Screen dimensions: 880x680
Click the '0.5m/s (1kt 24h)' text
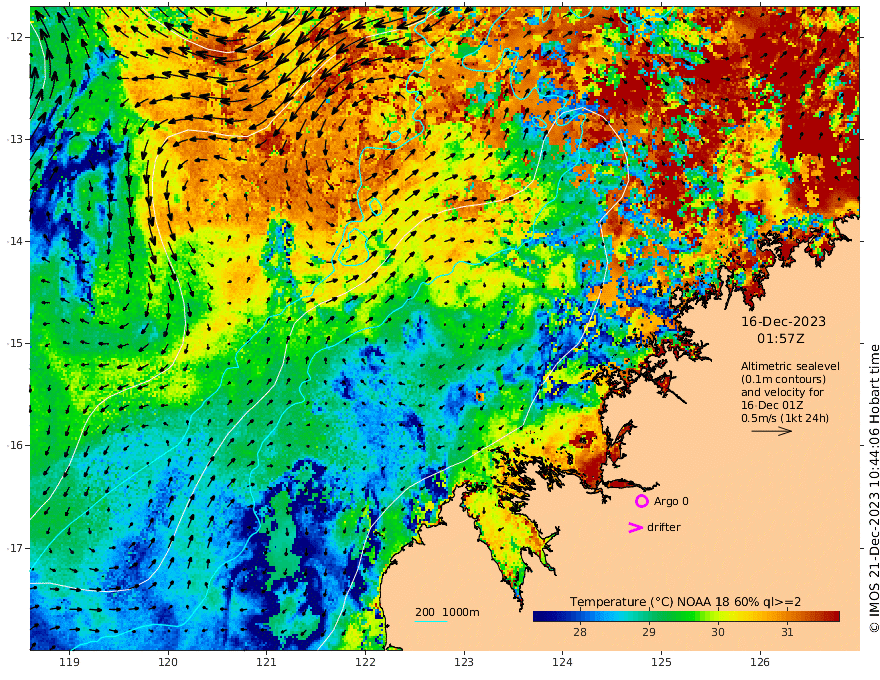coord(785,418)
